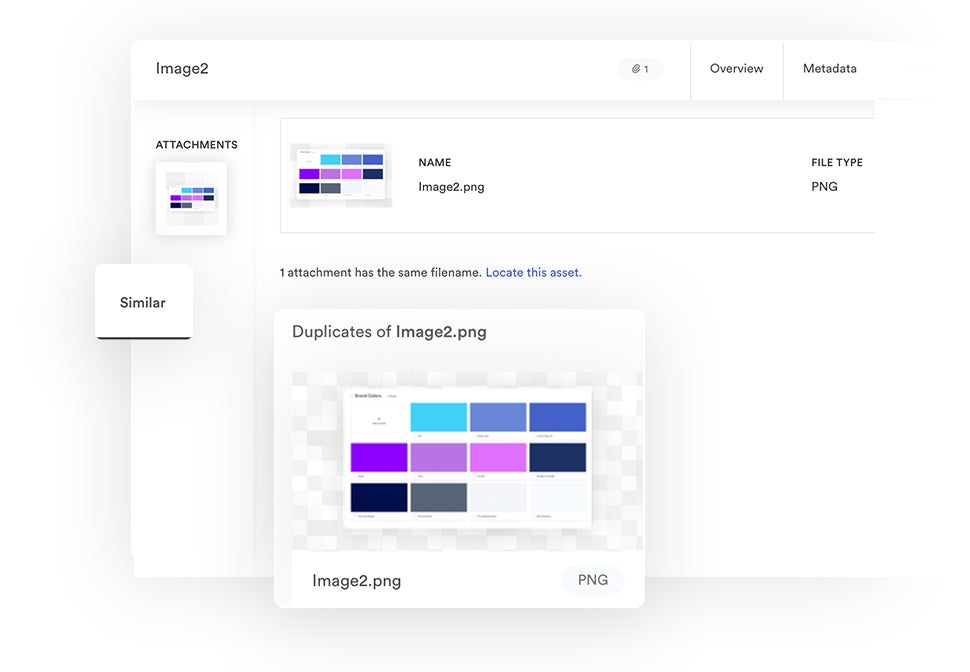Click the NAME column header
The image size is (970, 672).
tap(434, 163)
